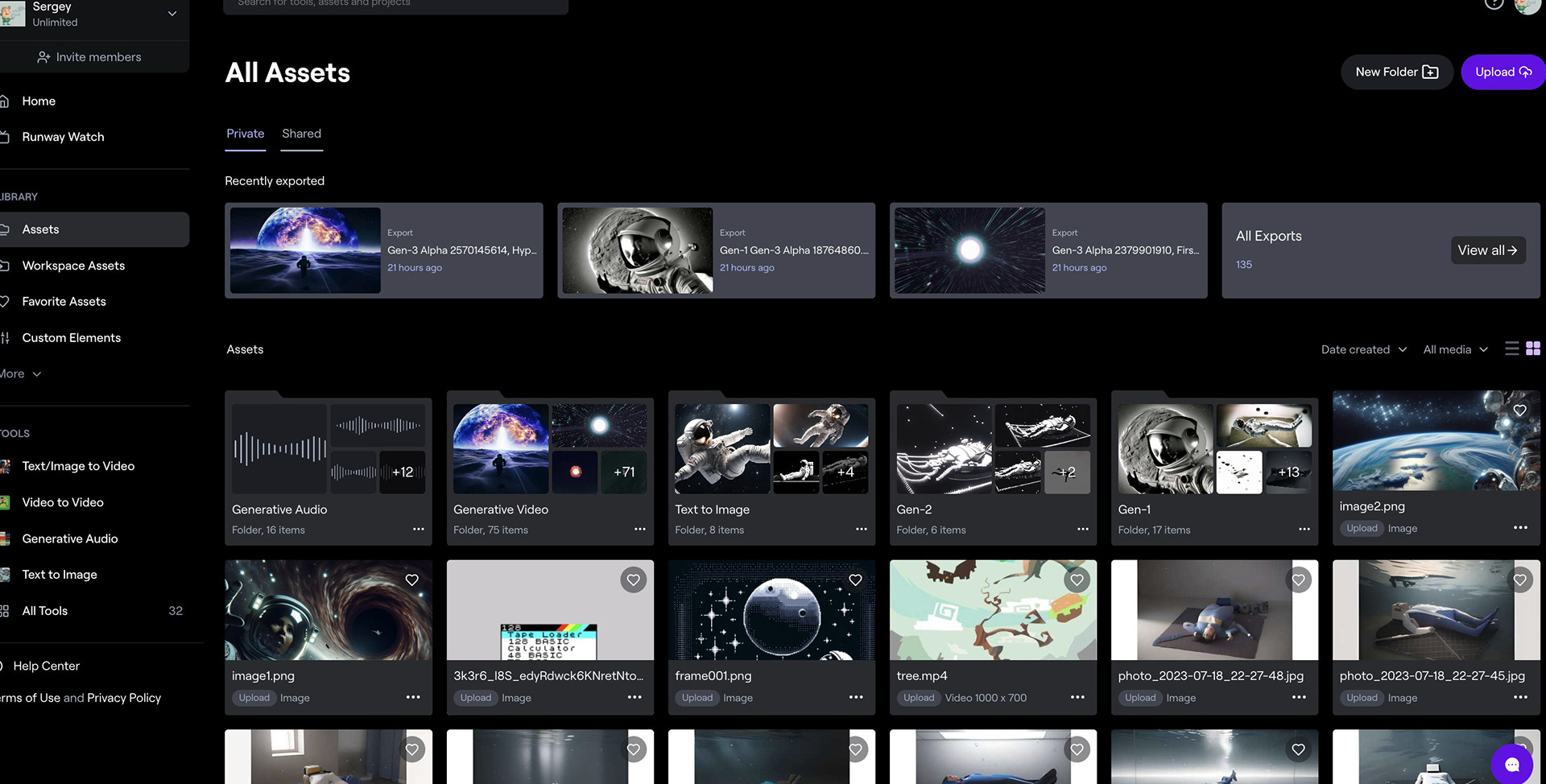Open Help Center link
Viewport: 1546px width, 784px height.
46,666
